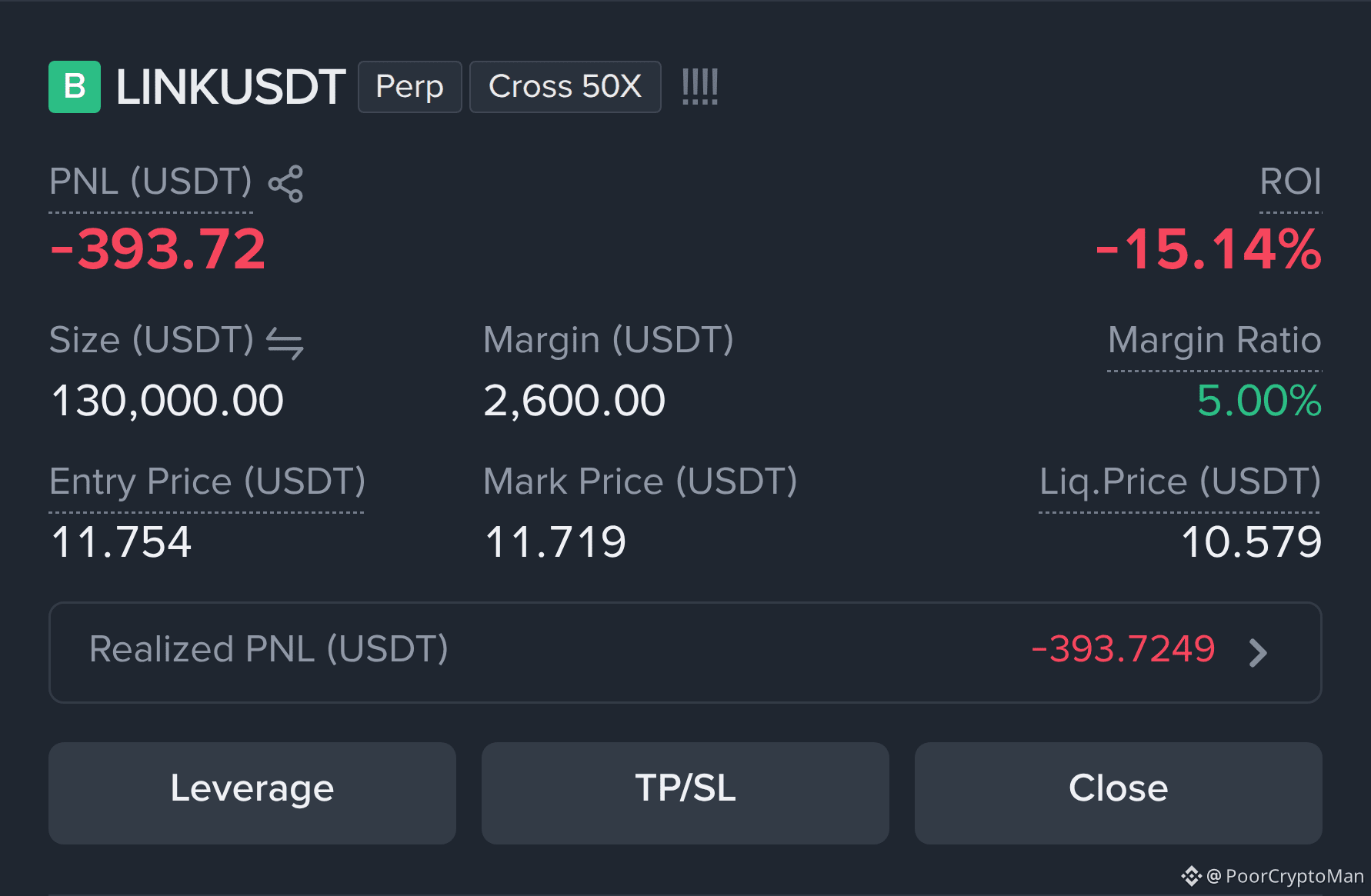
Task: Select the Cross 50X margin mode tag
Action: (x=565, y=87)
